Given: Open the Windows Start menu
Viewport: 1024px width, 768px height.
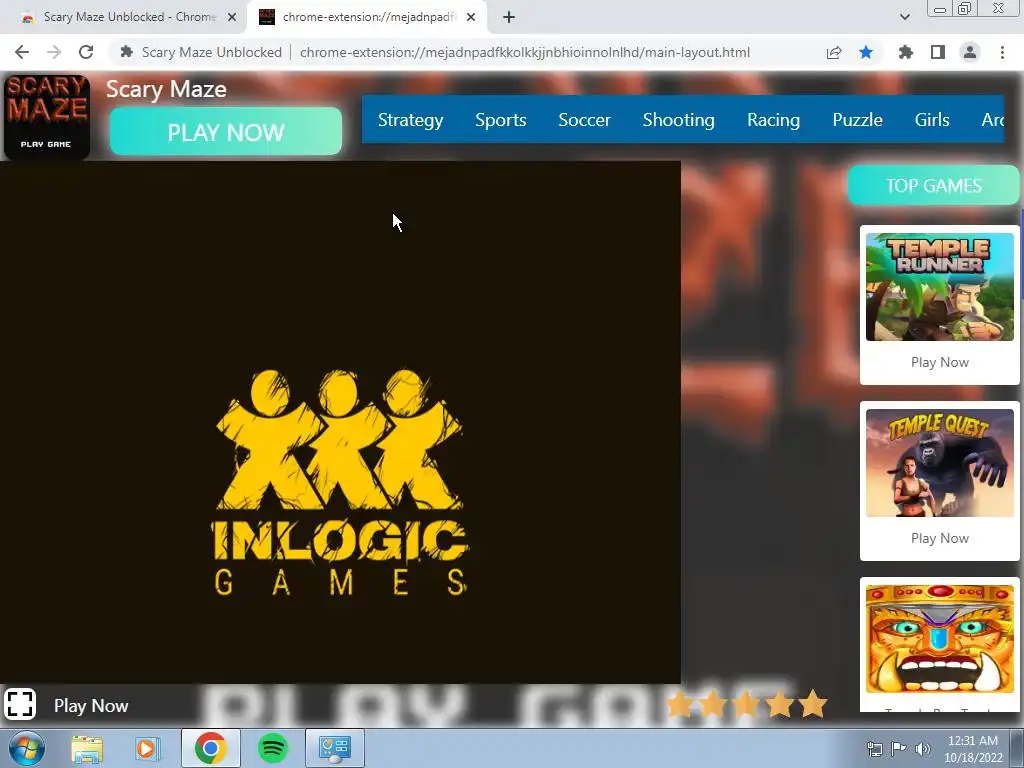Looking at the screenshot, I should [26, 748].
